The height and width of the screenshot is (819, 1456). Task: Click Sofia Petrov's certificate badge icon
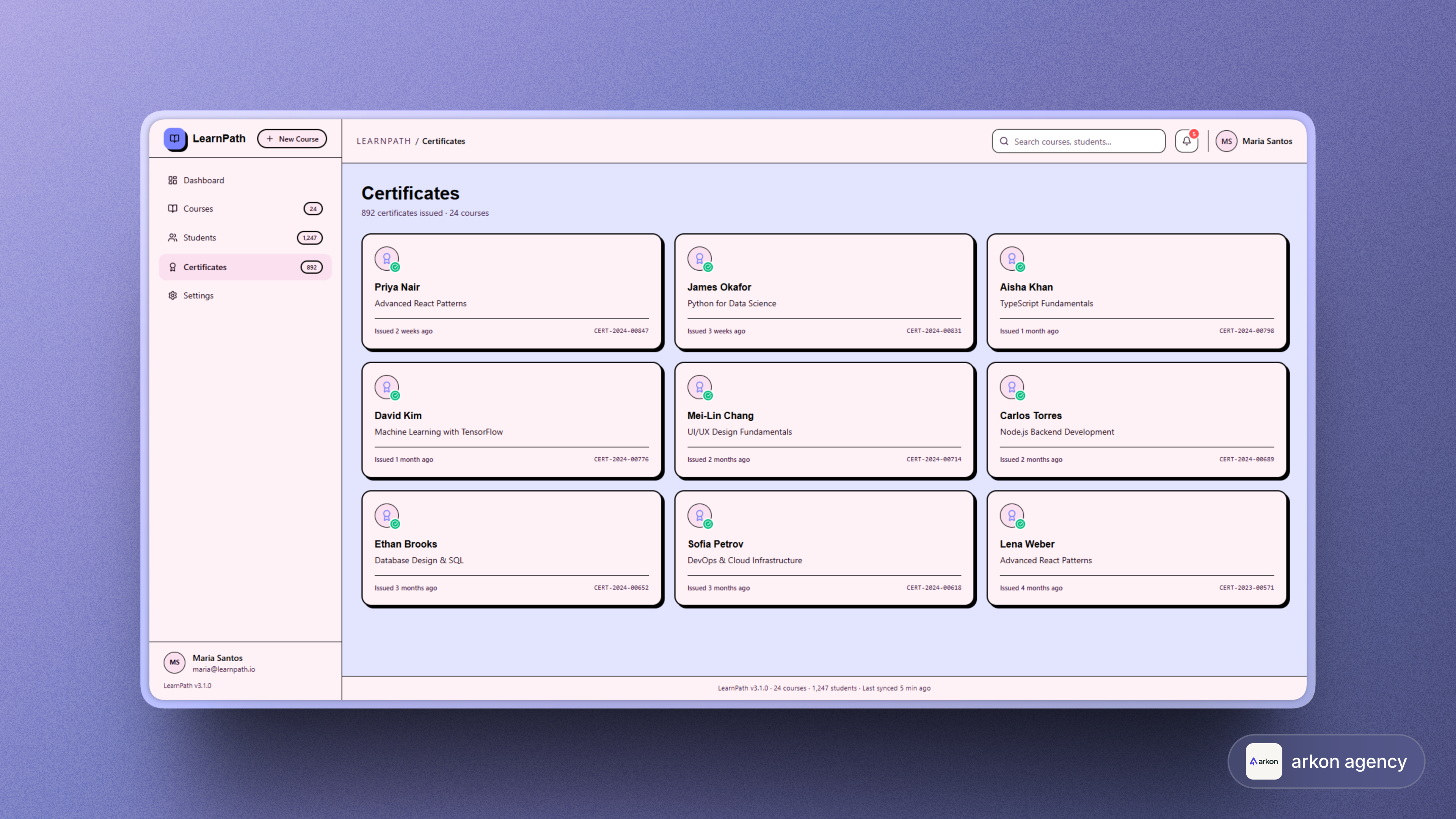700,516
